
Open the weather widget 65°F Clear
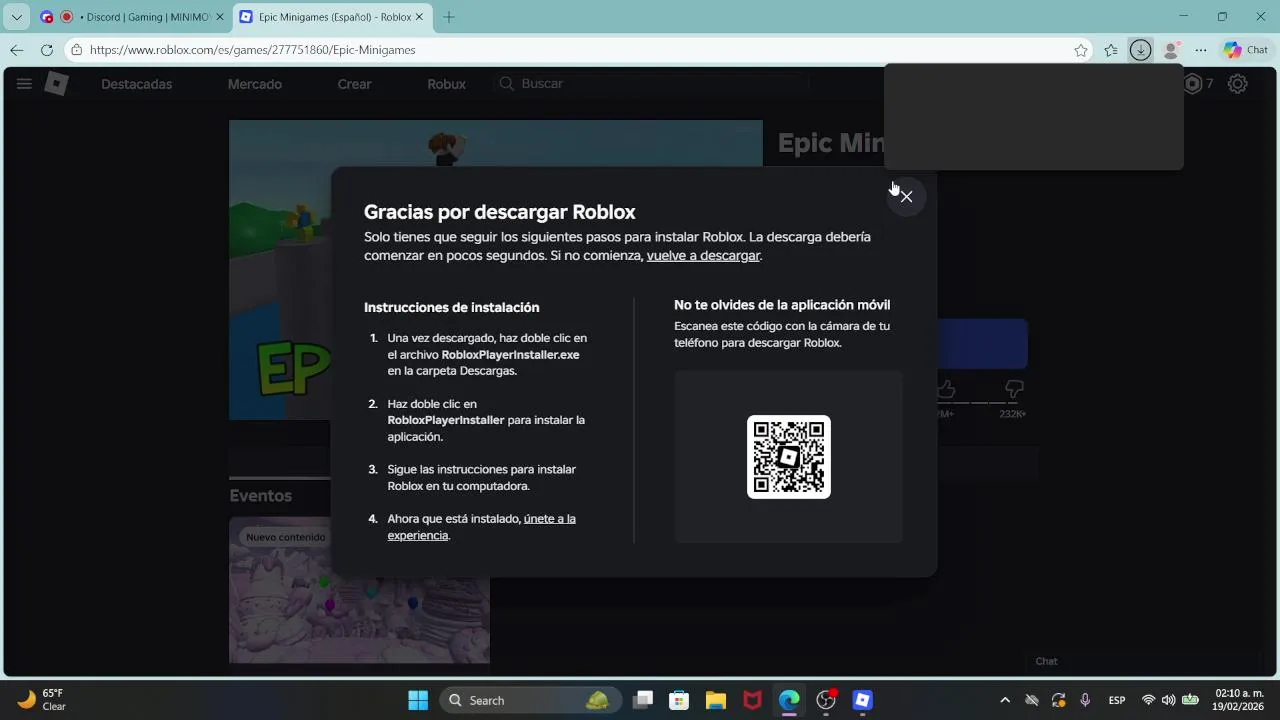(x=42, y=700)
